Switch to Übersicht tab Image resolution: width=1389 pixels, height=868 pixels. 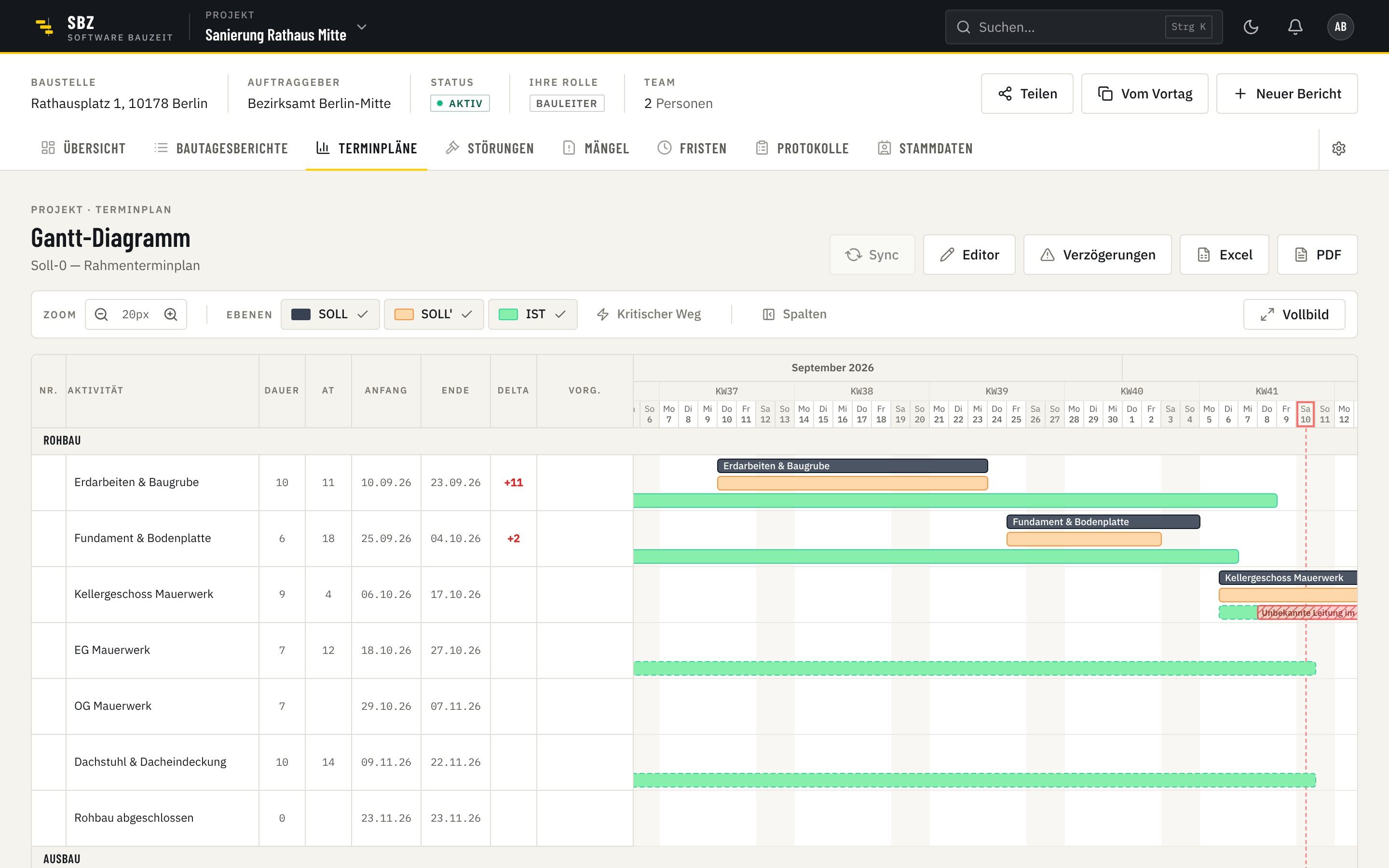click(x=83, y=148)
